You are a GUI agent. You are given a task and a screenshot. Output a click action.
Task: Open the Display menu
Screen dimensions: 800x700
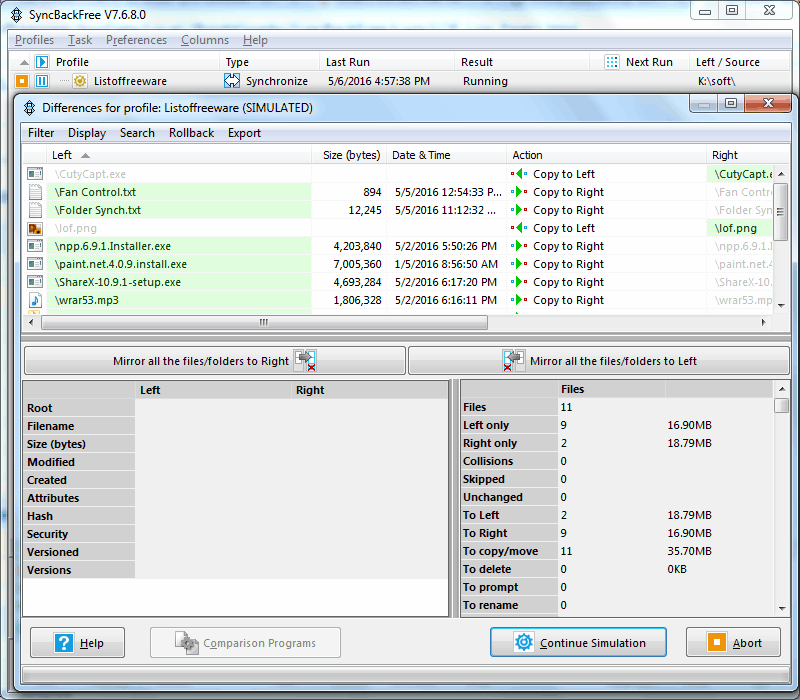coord(87,133)
